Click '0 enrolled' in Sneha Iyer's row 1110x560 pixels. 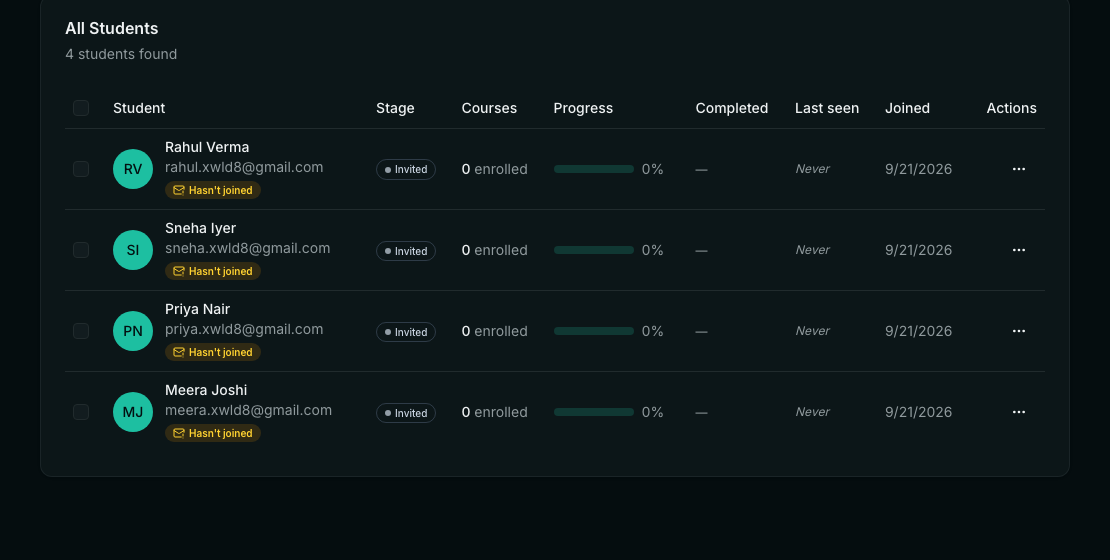point(495,250)
